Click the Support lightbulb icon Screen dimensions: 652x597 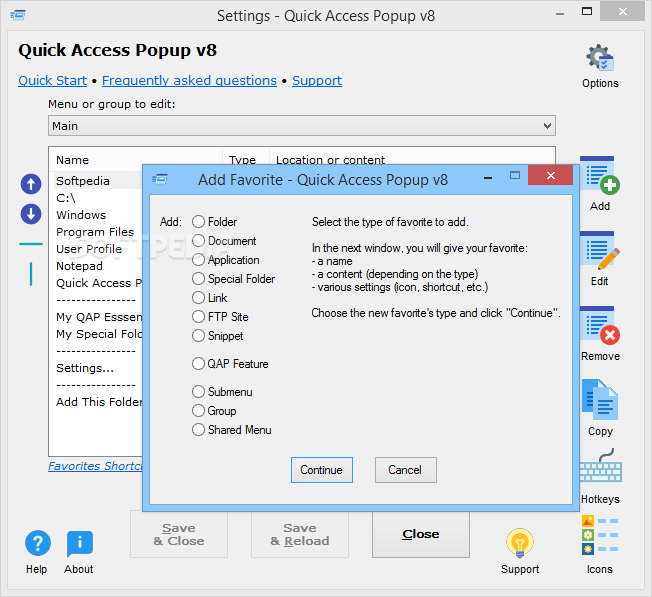pyautogui.click(x=520, y=543)
